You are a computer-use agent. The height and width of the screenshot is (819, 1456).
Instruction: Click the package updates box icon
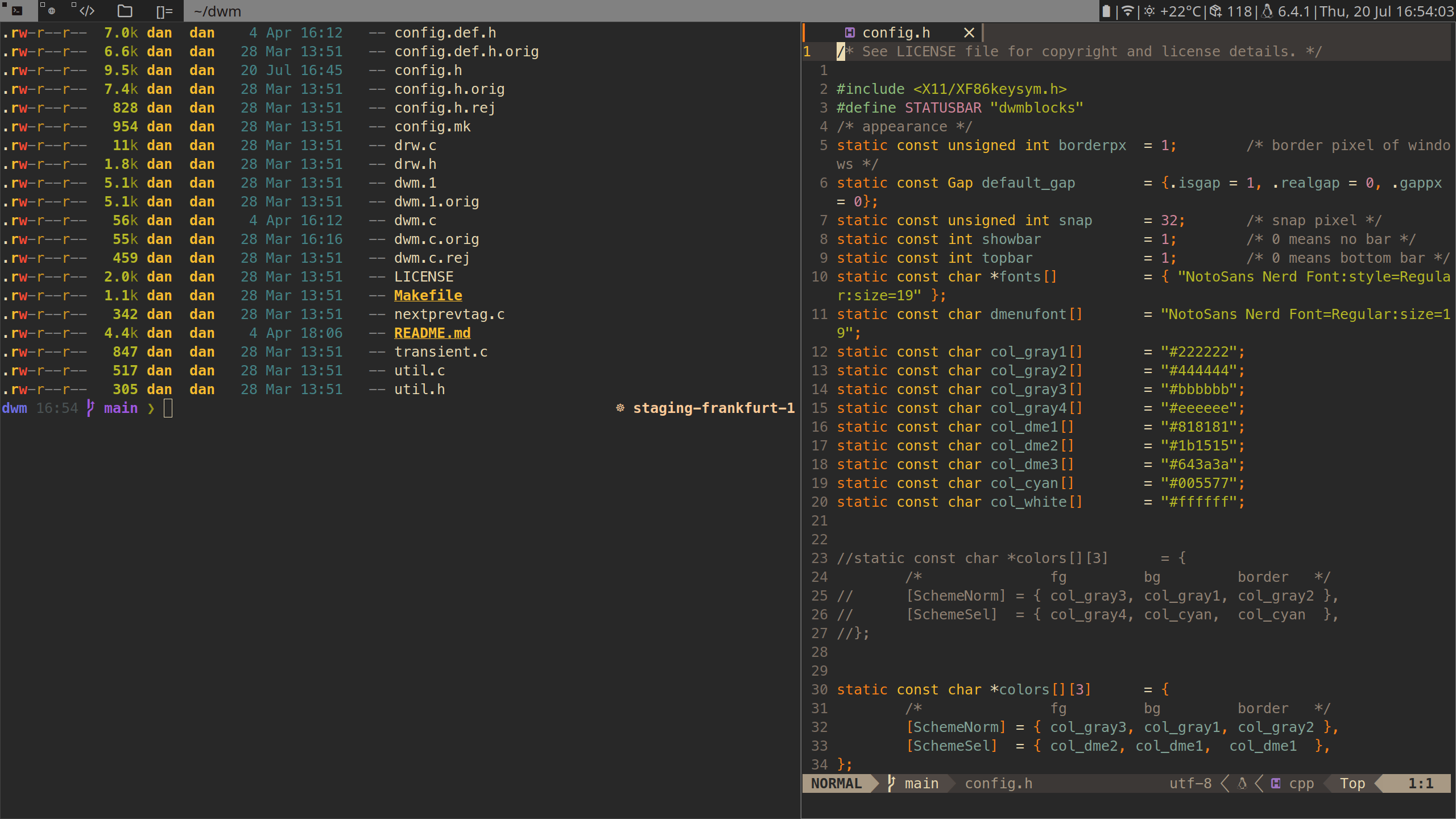(1215, 11)
